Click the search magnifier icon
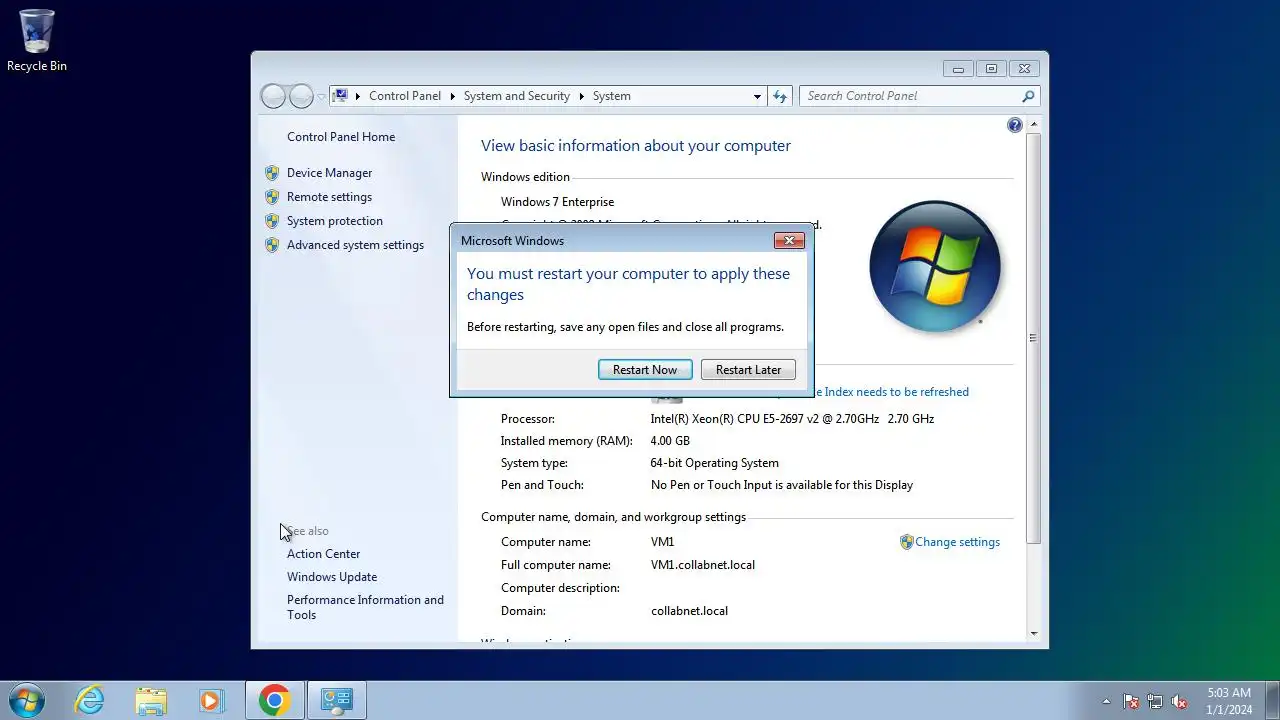 point(1028,96)
